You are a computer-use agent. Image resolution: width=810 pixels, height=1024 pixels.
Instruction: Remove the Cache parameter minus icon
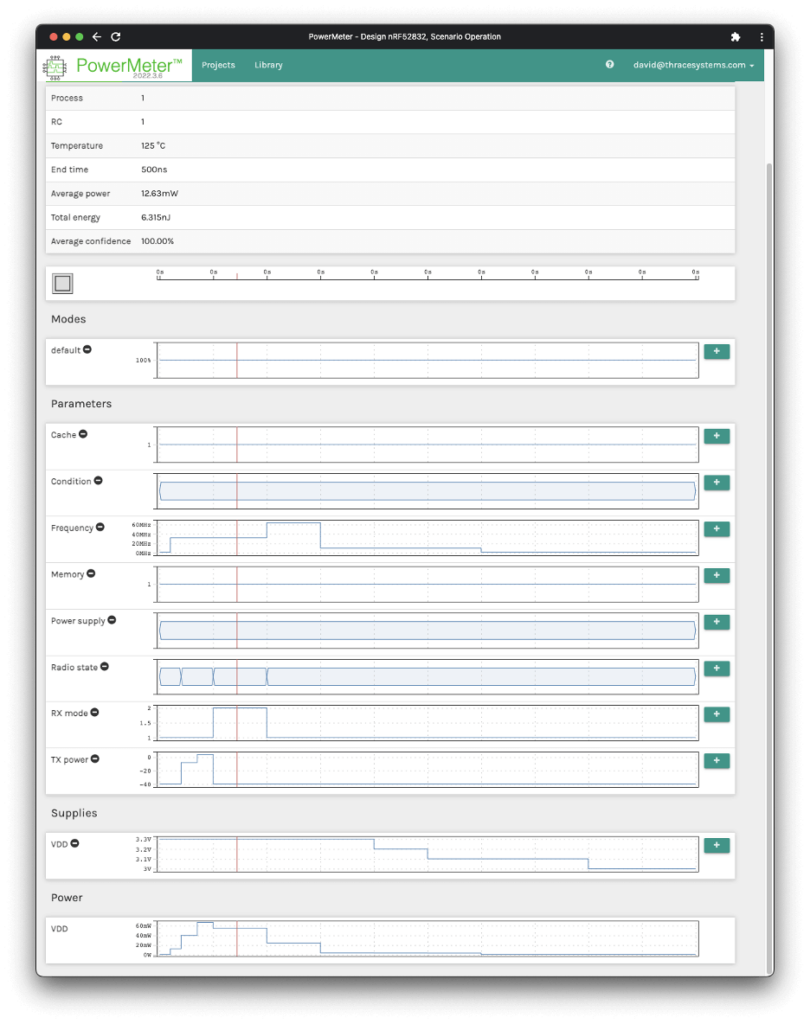click(83, 434)
